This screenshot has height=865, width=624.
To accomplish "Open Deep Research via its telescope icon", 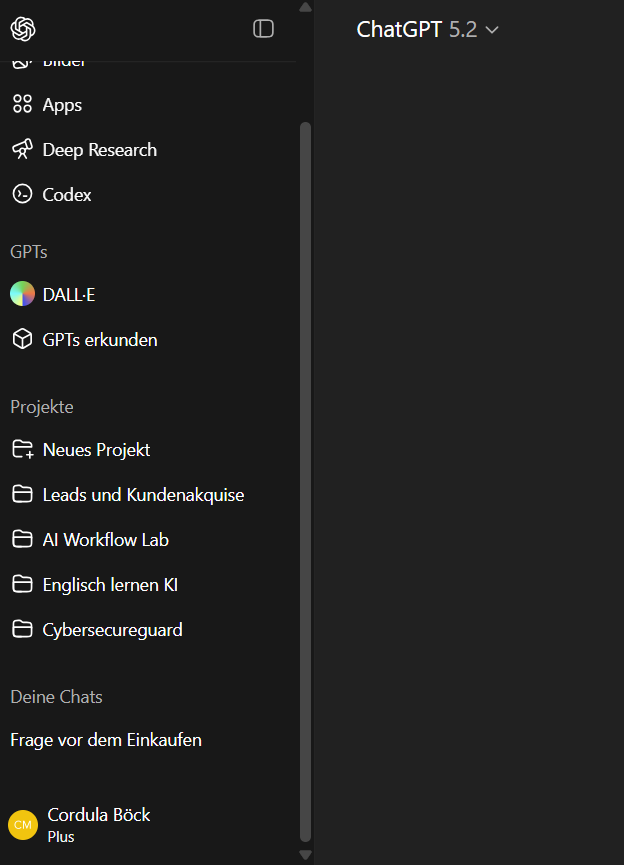I will [22, 149].
